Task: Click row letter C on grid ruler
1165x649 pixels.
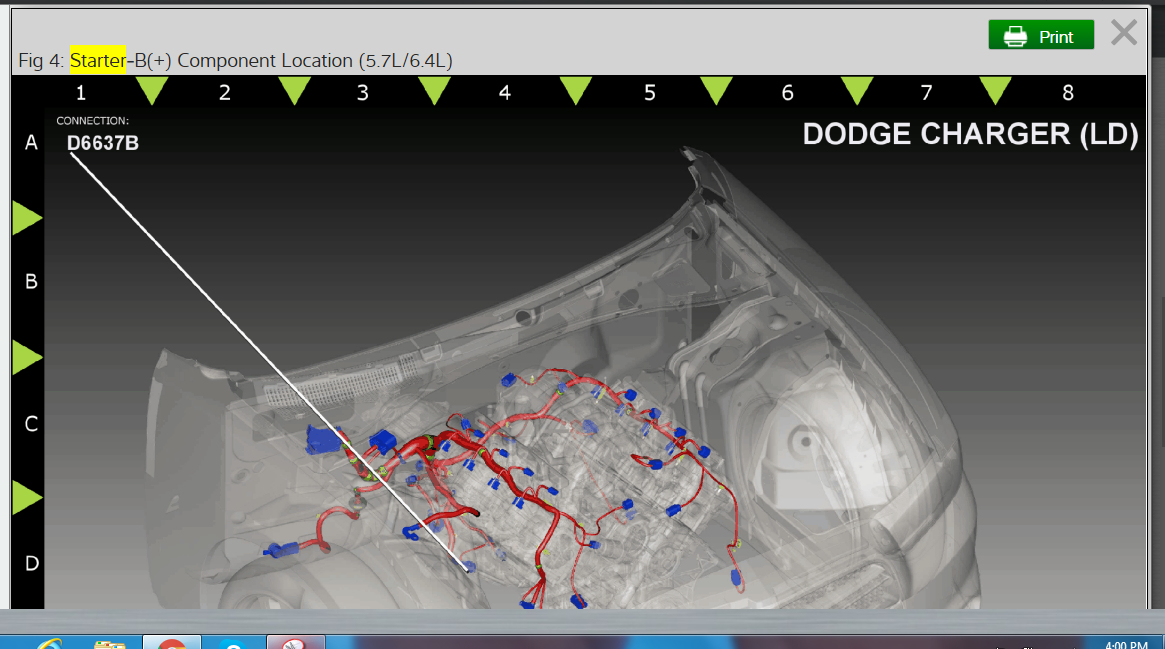Action: pos(31,424)
